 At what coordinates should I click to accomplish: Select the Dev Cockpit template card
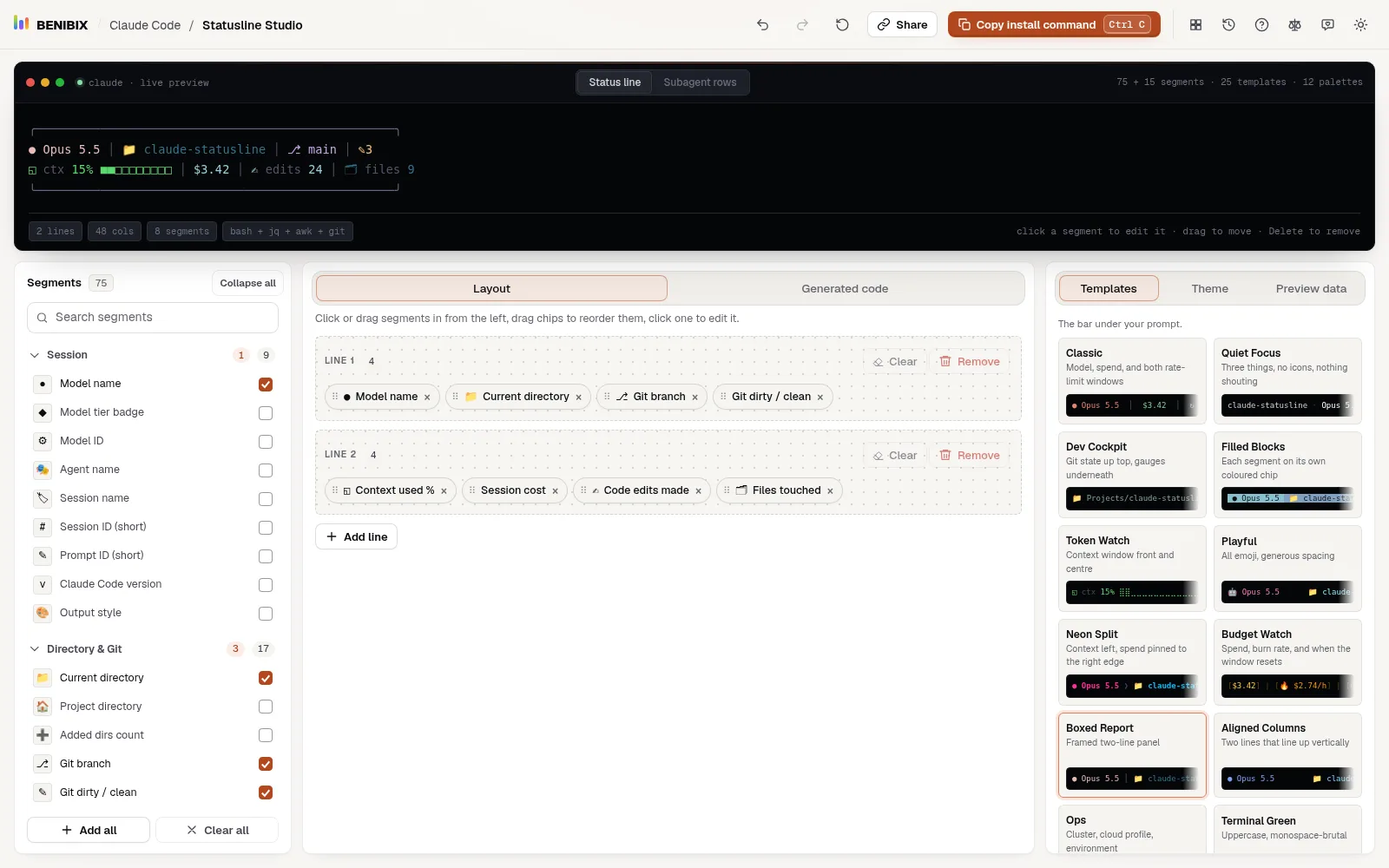[1132, 475]
